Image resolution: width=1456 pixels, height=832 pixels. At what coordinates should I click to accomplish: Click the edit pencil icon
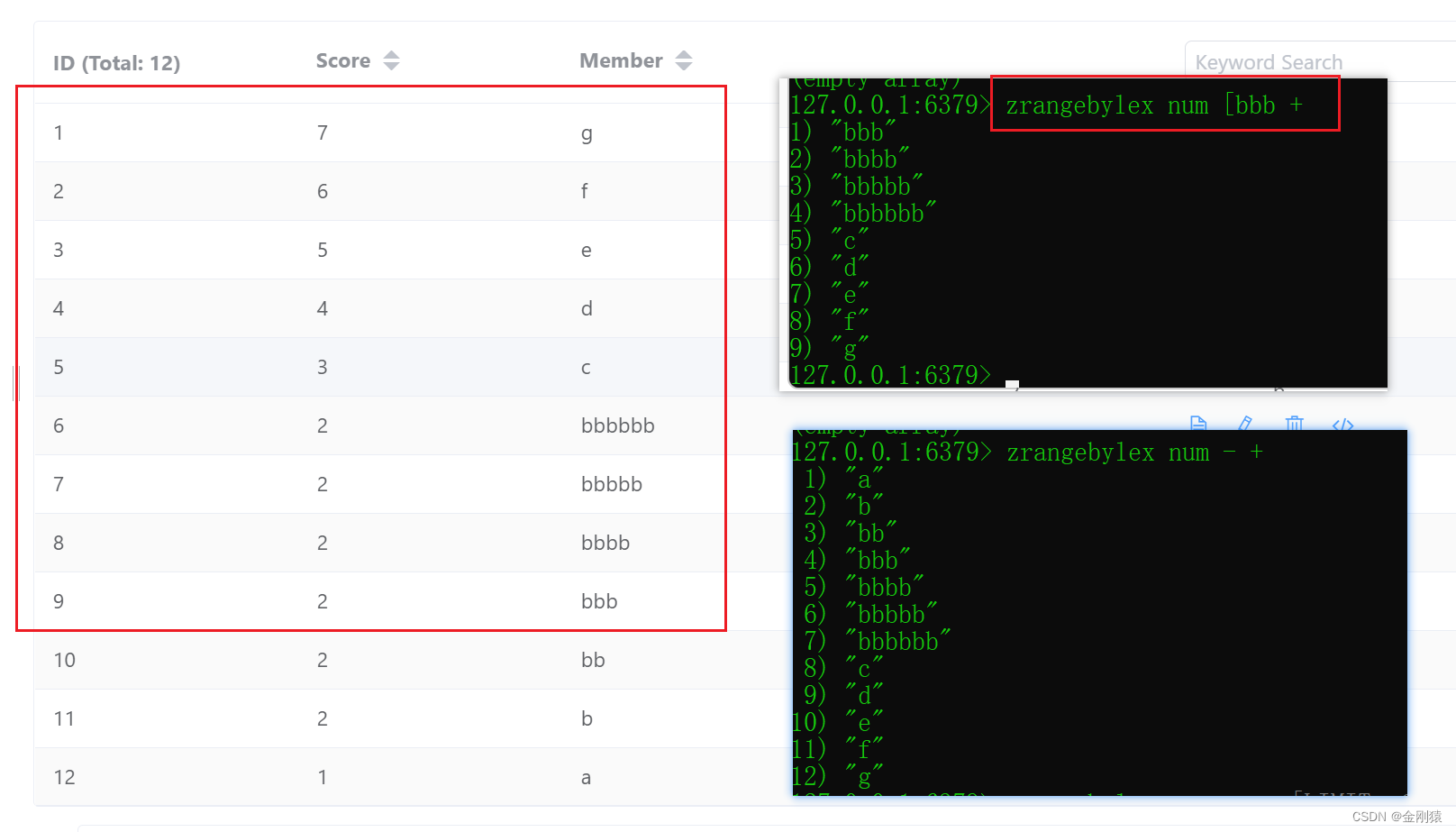(1245, 424)
